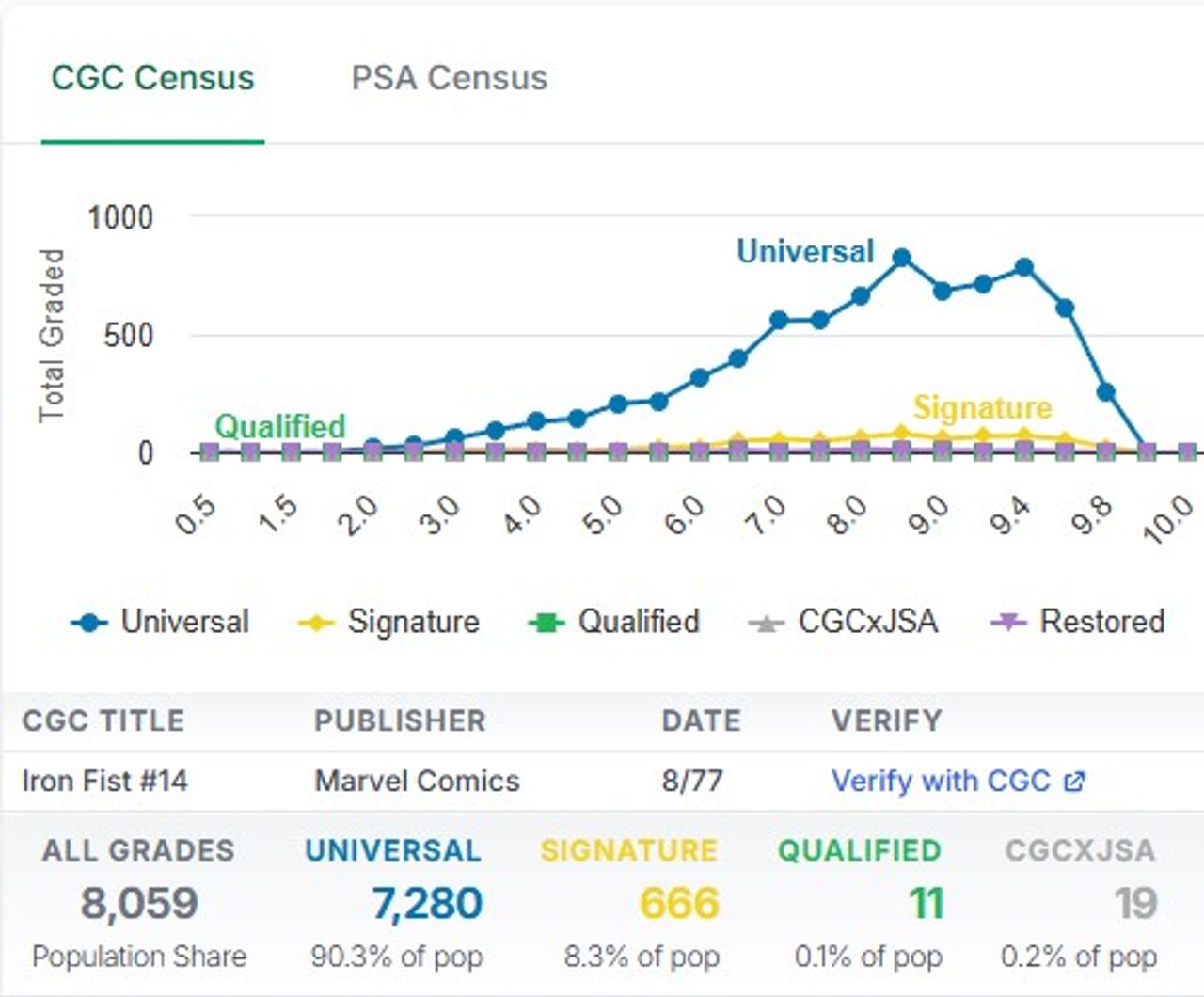Click the gray CGCxJSA legend triangle
1204x997 pixels.
(x=767, y=623)
